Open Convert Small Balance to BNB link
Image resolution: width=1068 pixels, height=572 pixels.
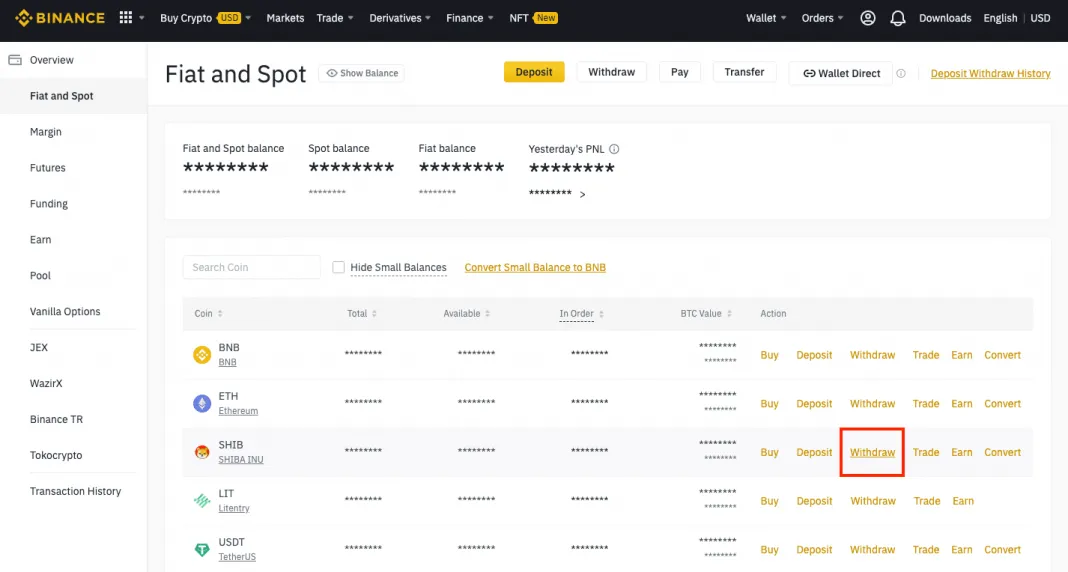535,267
